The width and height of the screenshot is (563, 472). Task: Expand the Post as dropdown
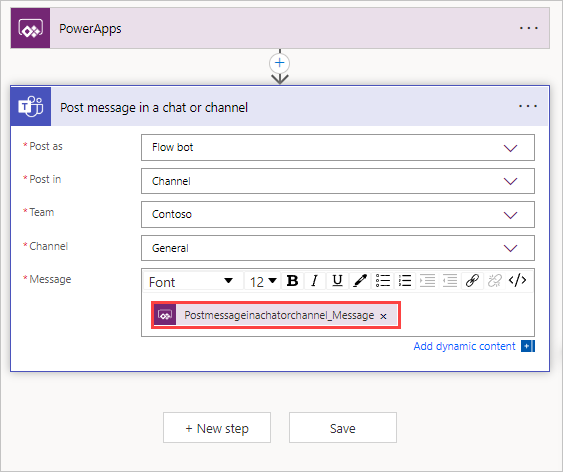pyautogui.click(x=338, y=148)
